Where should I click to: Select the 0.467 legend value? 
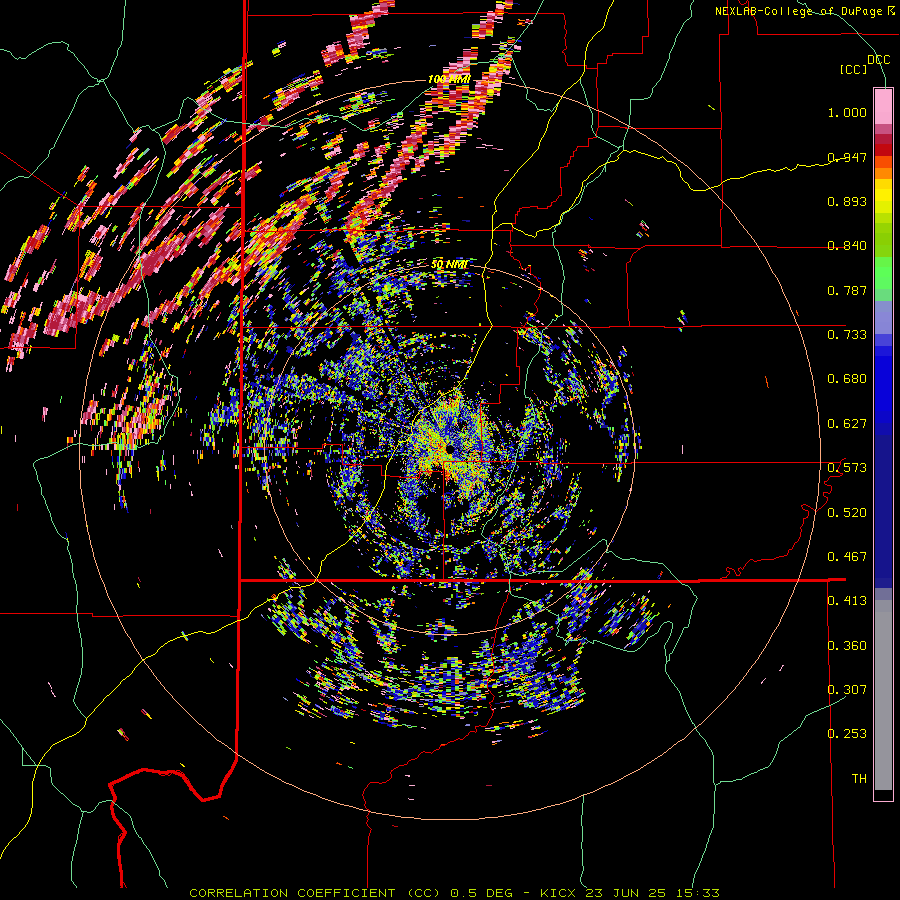point(847,557)
